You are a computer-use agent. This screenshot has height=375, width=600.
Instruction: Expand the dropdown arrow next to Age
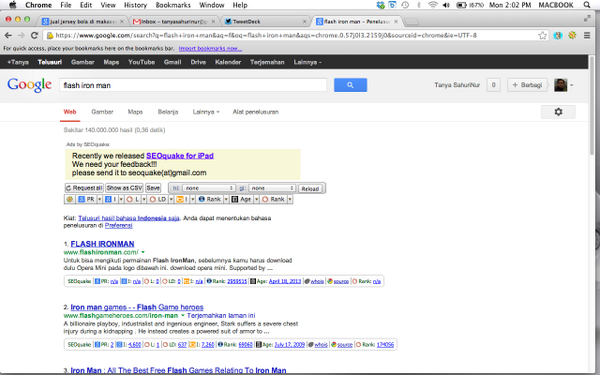click(x=256, y=199)
